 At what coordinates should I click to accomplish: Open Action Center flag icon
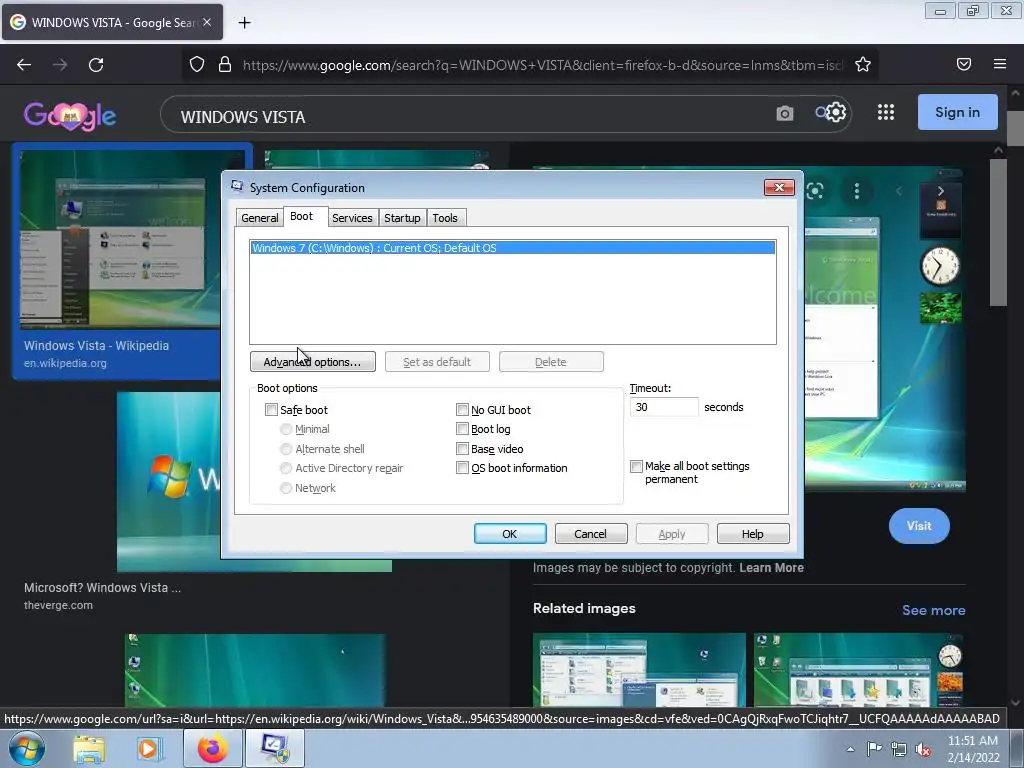click(874, 749)
